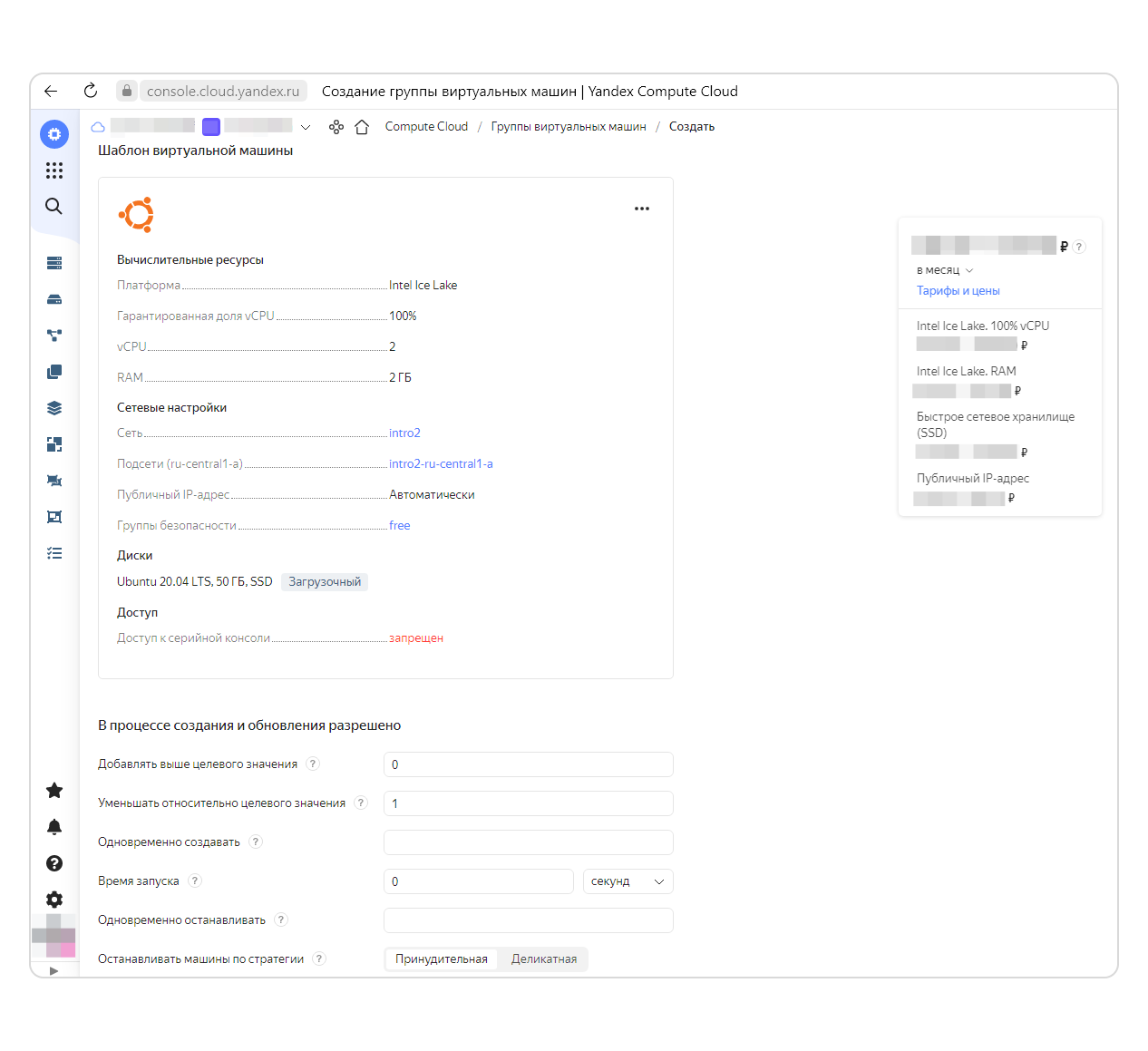Open the checkered squares sidebar icon
The width and height of the screenshot is (1148, 1051).
pos(54,444)
